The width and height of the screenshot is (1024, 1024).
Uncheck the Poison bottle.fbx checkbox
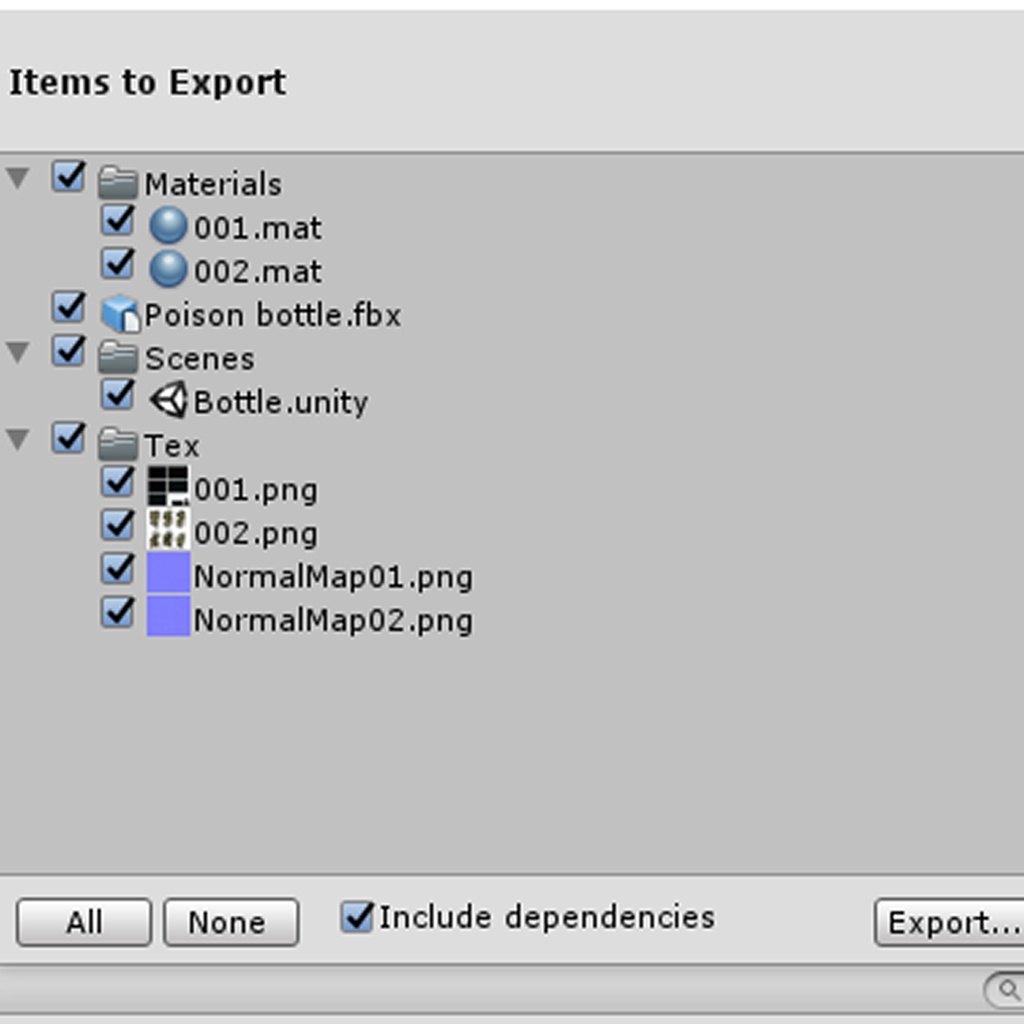(69, 307)
